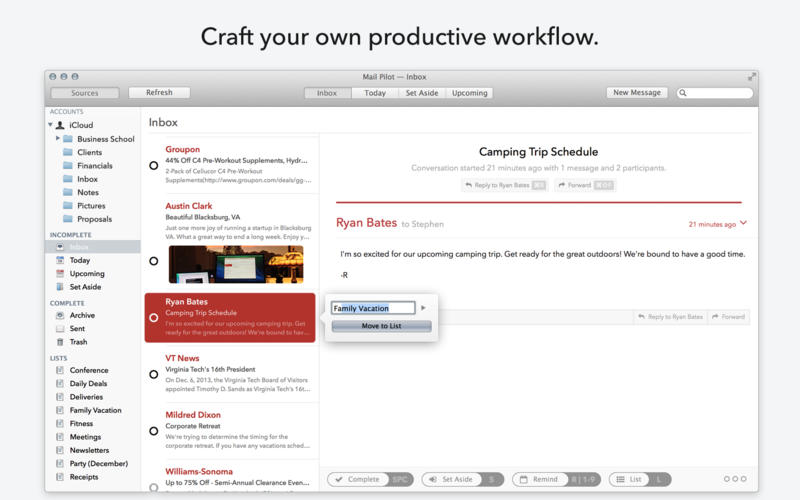The image size is (800, 500).
Task: Click the Clients folder icon
Action: coord(68,152)
